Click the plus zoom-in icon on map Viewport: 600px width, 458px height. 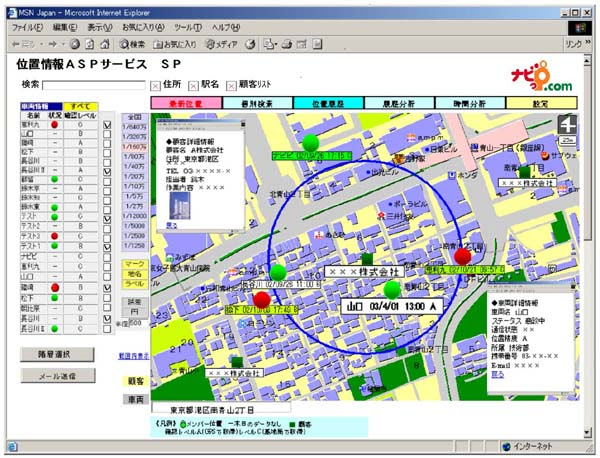click(567, 124)
